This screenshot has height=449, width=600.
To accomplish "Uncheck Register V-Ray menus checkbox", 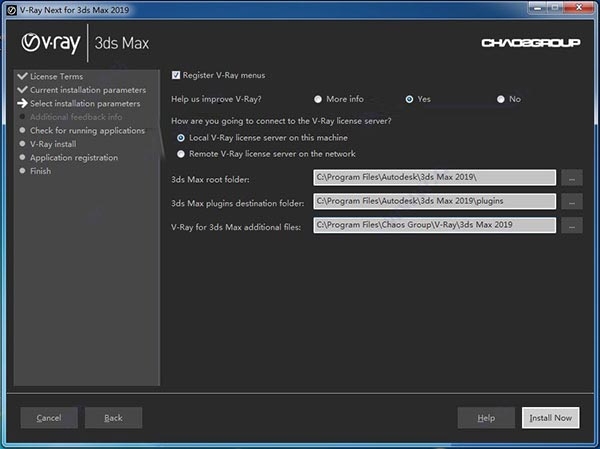I will [176, 75].
